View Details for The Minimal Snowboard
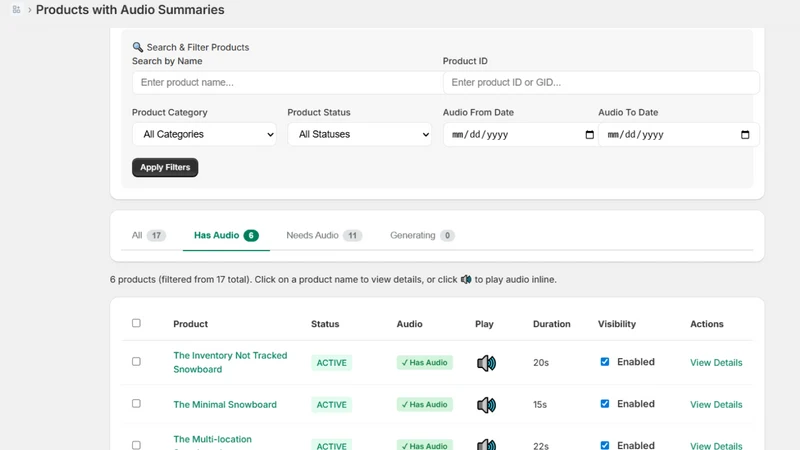The height and width of the screenshot is (450, 800). point(716,405)
